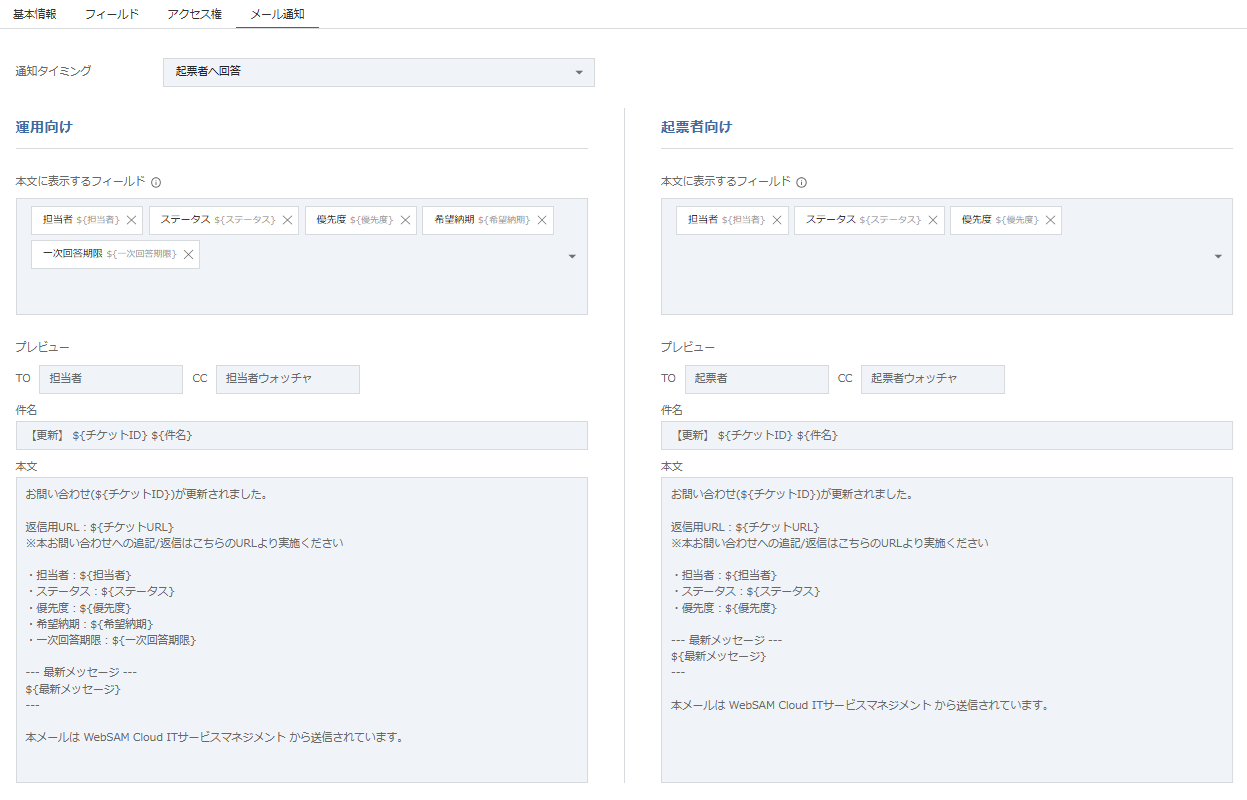Remove ステータス tag in 運用向け fields

click(287, 220)
